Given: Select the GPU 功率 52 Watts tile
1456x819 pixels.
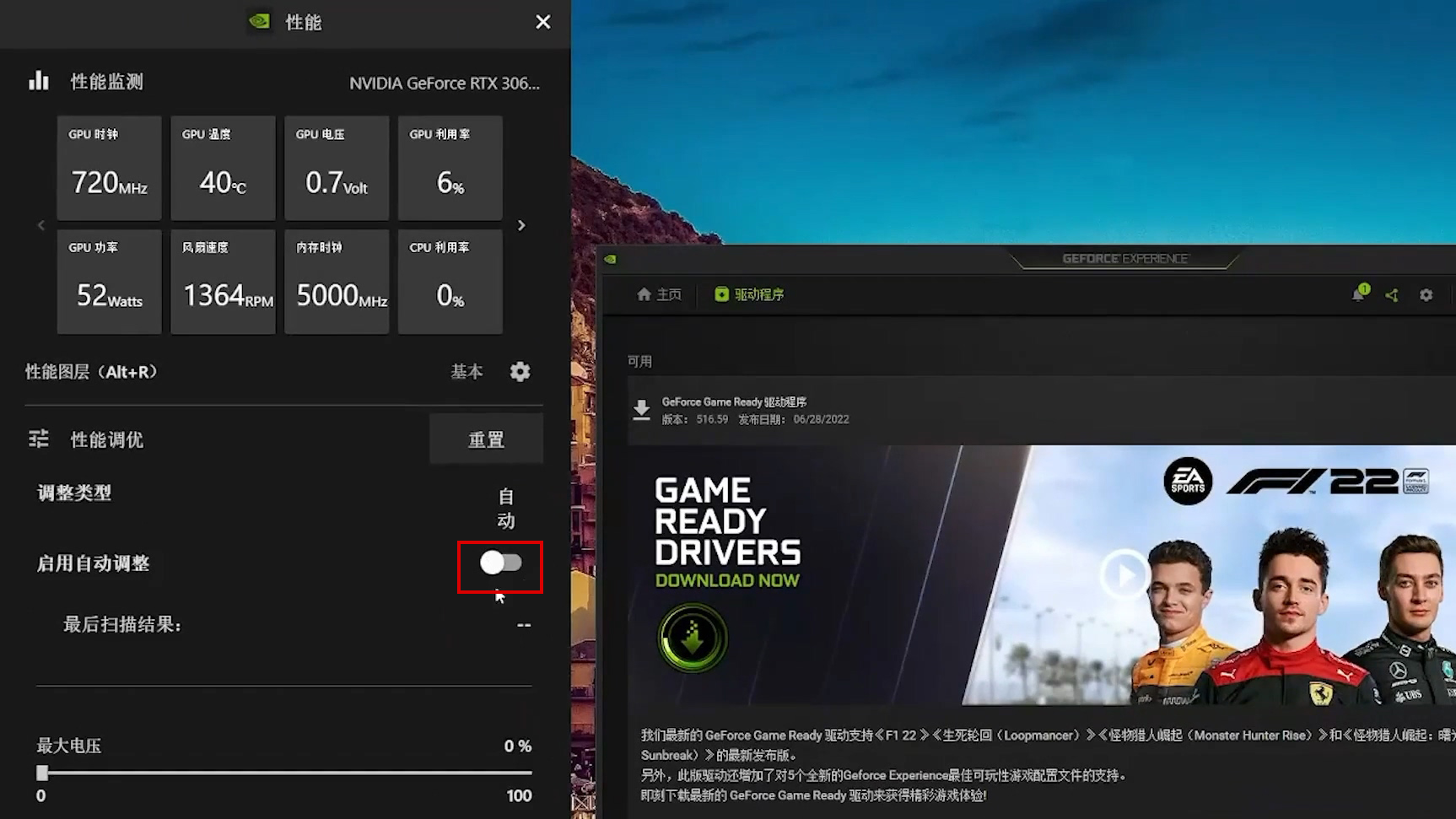Looking at the screenshot, I should point(109,282).
